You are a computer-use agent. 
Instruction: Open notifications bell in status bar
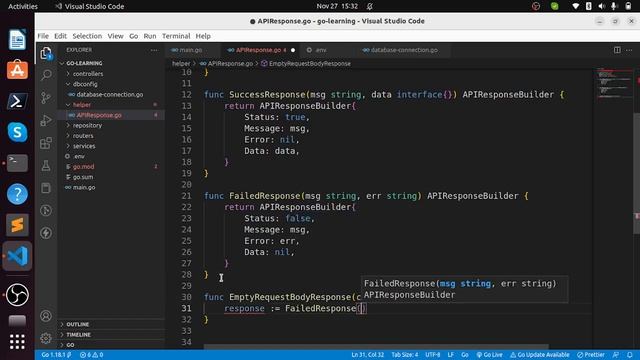(x=630, y=355)
